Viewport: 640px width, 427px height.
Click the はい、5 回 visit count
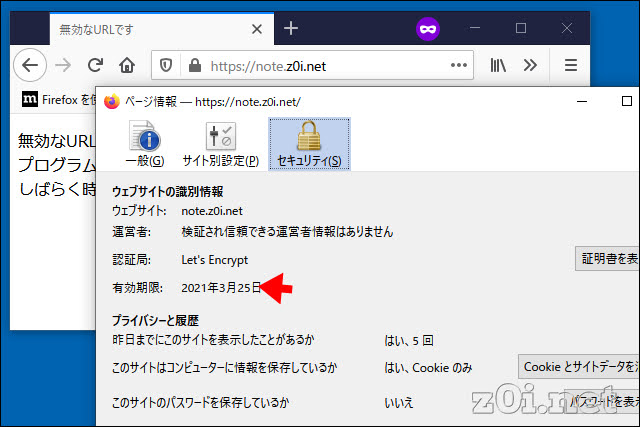[x=409, y=340]
